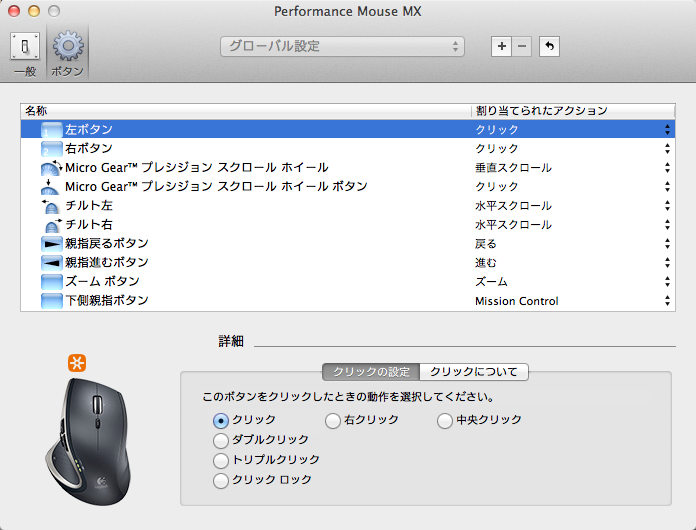Click the Performance Mouse MX picture
Viewport: 696px width, 530px height.
[88, 441]
